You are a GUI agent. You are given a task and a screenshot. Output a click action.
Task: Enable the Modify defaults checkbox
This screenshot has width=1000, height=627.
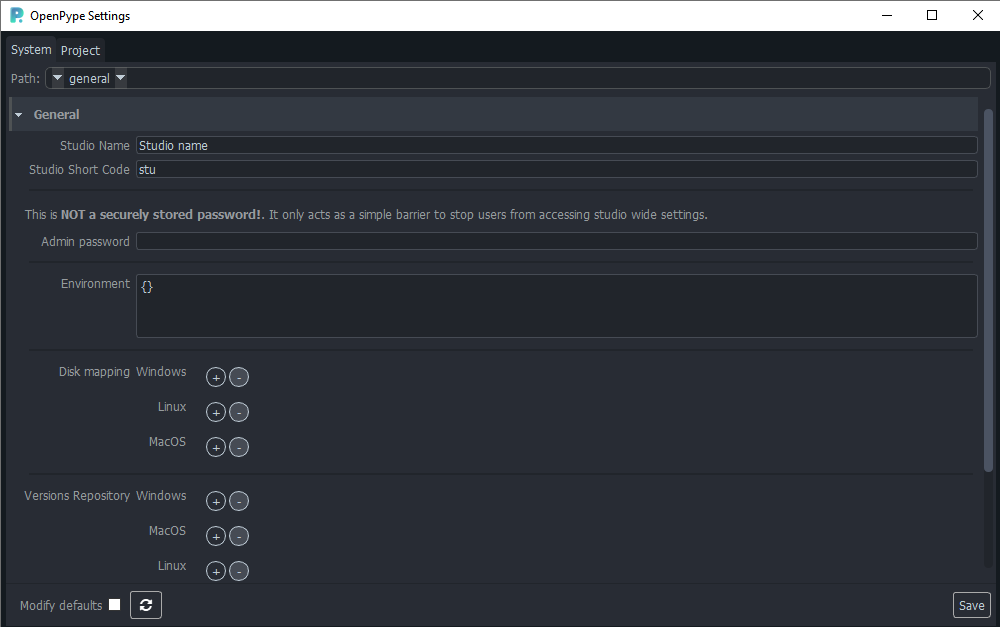coord(114,604)
